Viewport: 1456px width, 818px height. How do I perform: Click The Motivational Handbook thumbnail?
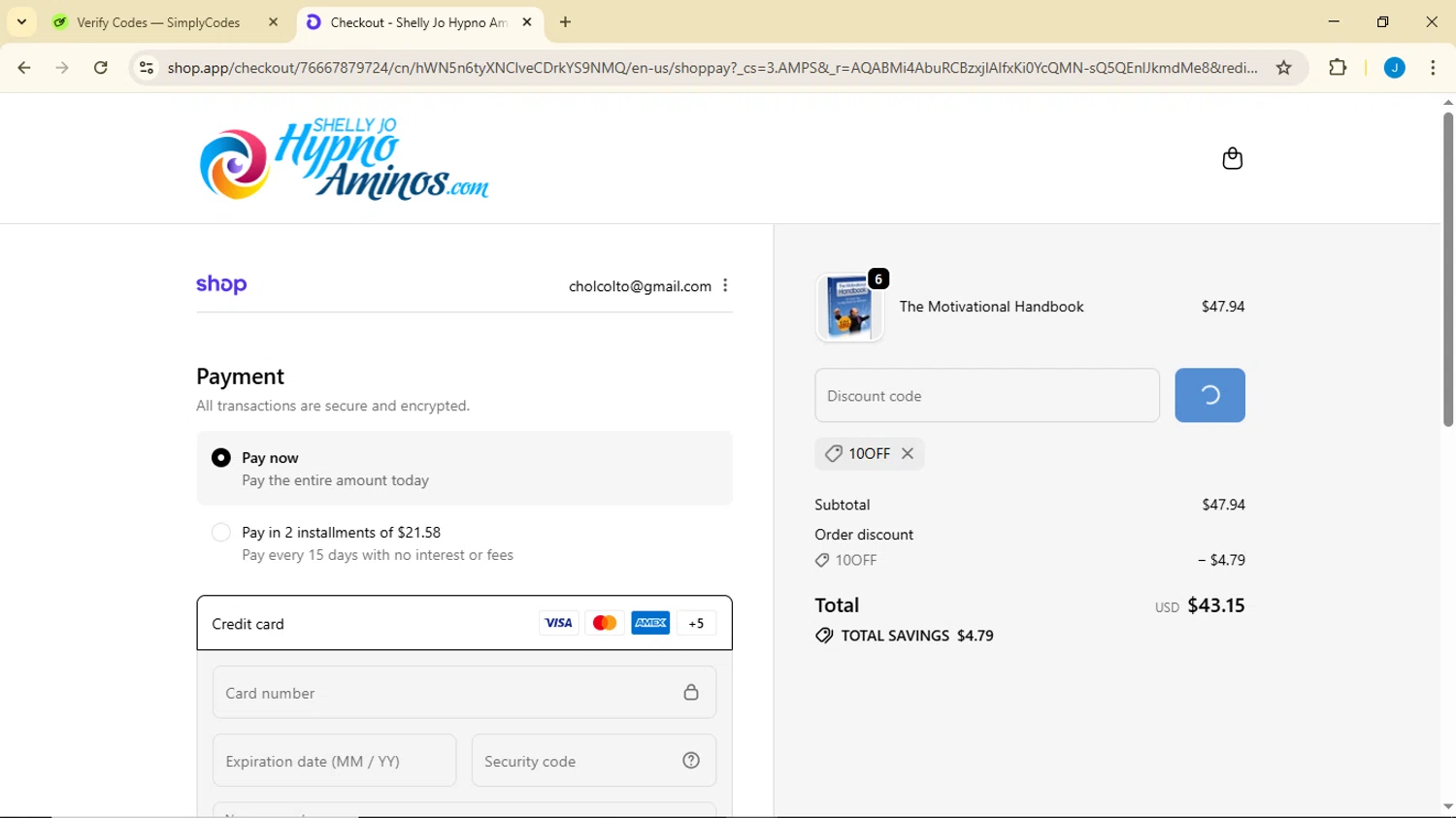849,307
